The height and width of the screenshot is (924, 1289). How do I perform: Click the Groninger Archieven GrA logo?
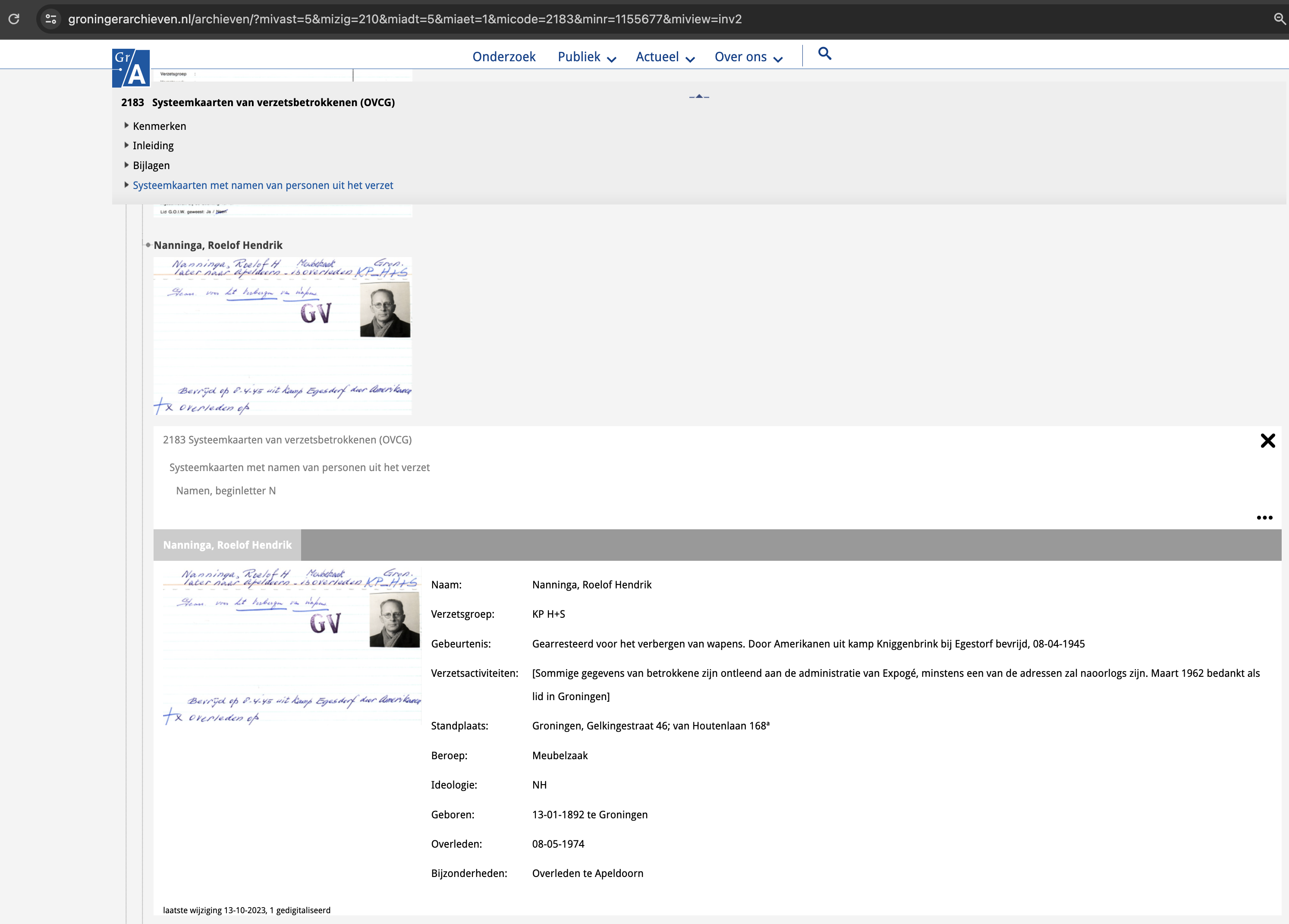point(131,68)
